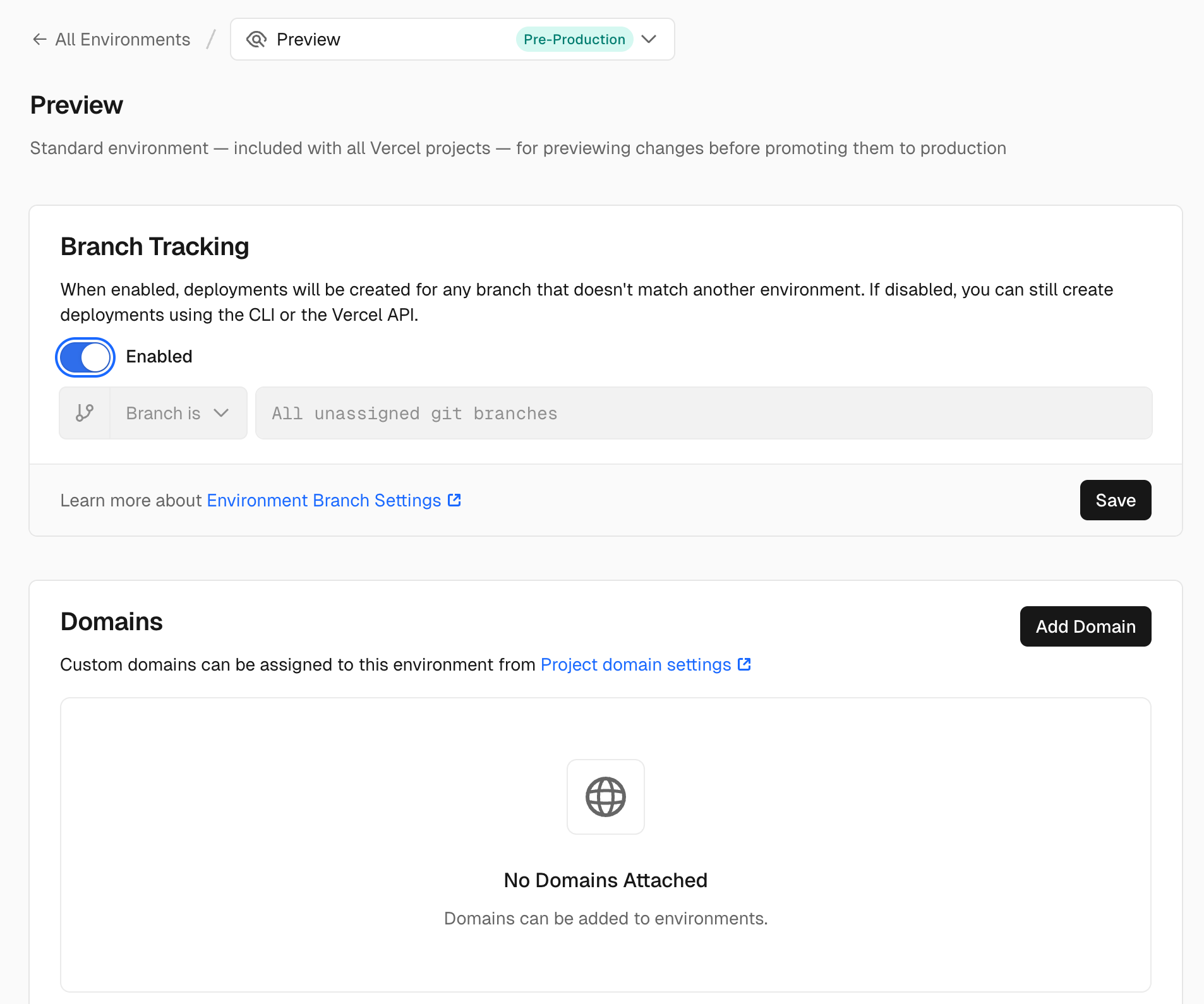Disable the Branch Tracking toggle
The height and width of the screenshot is (1004, 1204).
point(85,357)
